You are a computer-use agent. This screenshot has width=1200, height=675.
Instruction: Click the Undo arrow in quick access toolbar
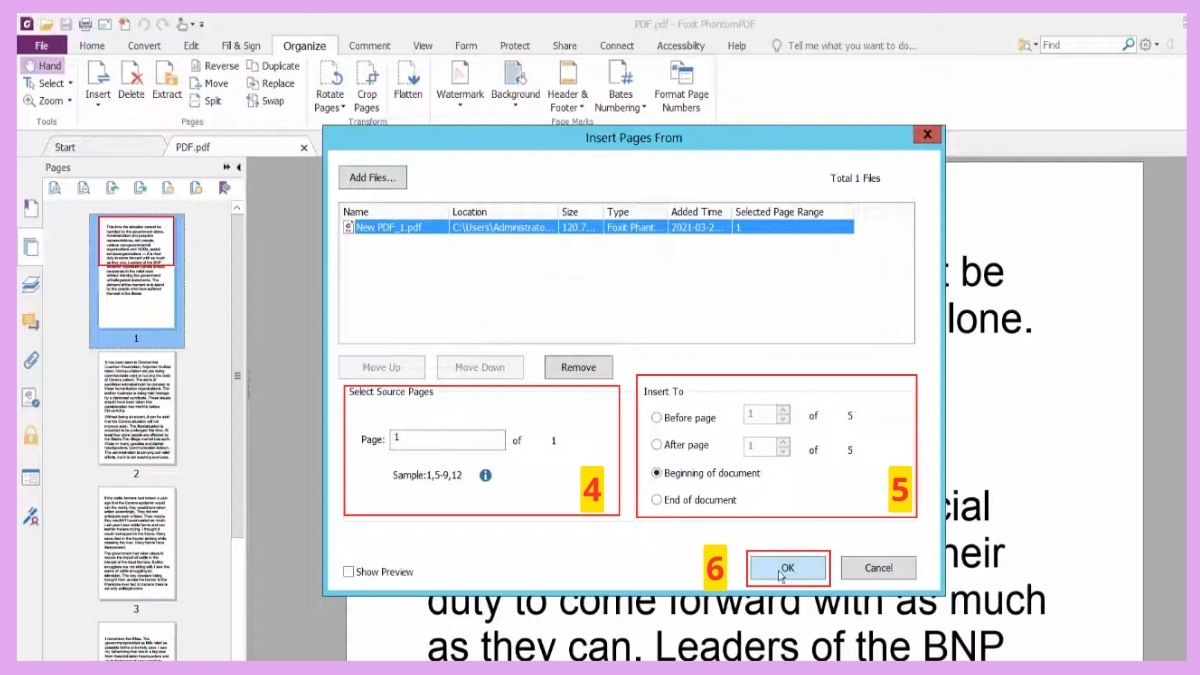(144, 23)
